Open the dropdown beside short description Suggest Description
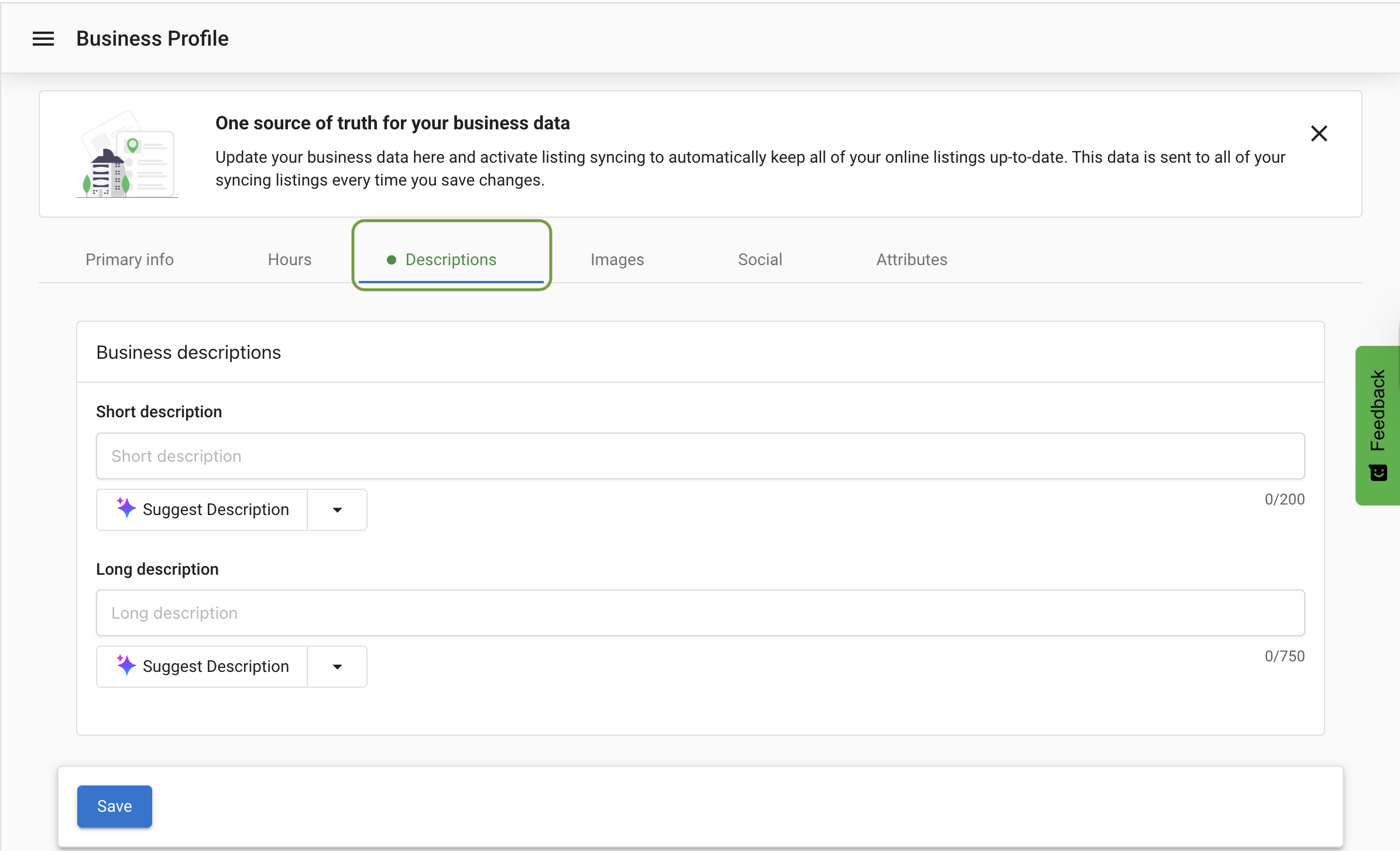 (x=337, y=509)
